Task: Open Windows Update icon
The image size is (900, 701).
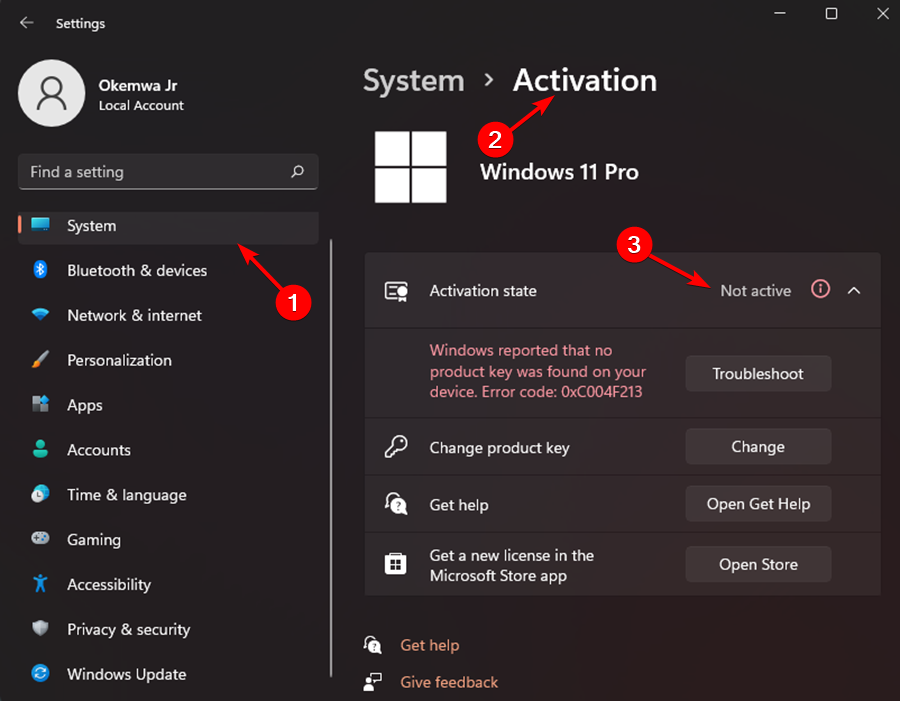Action: click(x=40, y=674)
